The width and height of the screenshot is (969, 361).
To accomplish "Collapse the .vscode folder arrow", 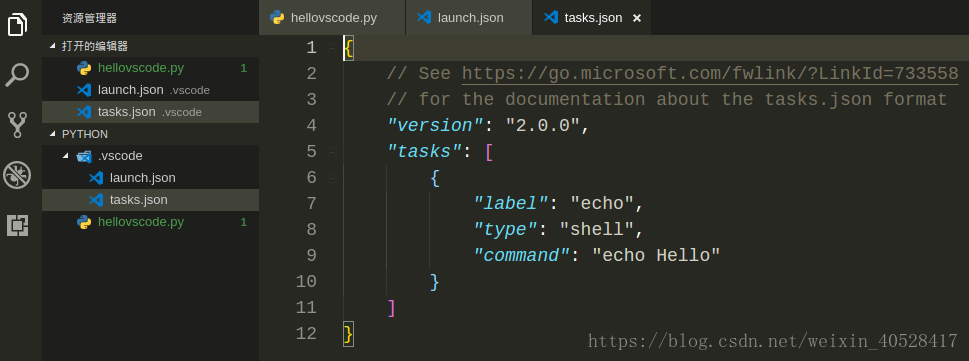I will [x=66, y=156].
